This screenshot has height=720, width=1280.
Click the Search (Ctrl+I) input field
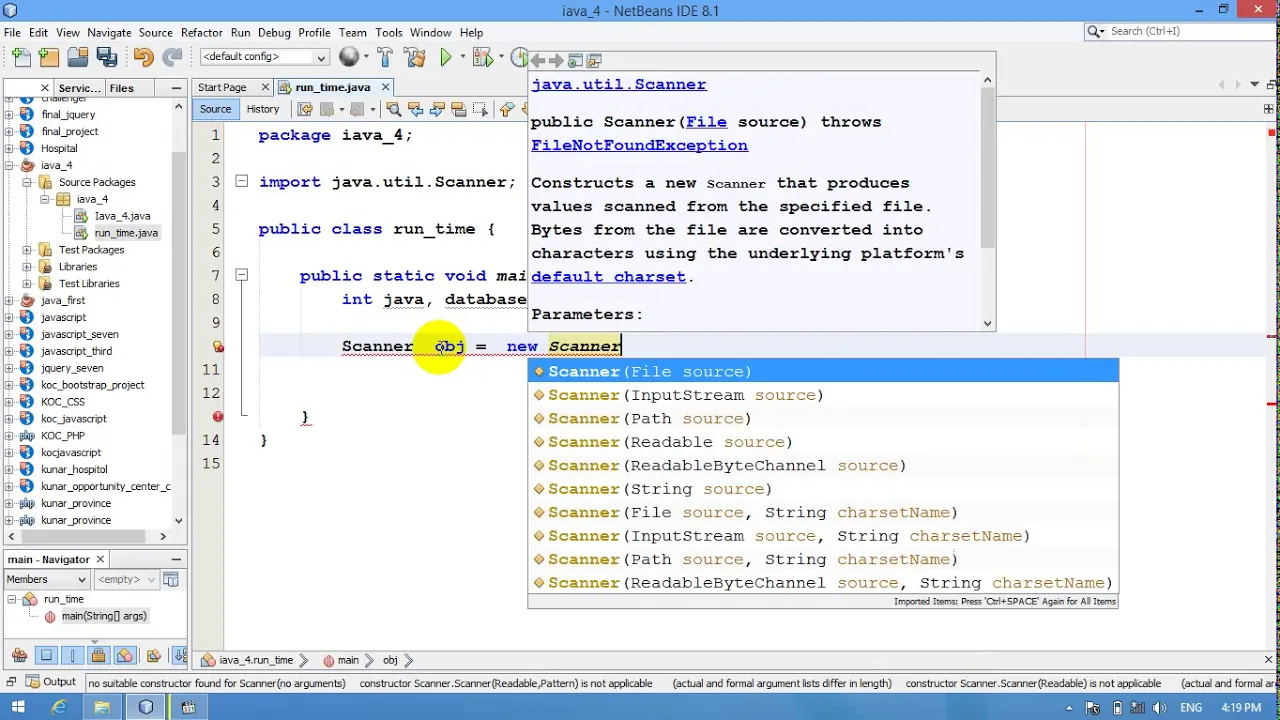1185,31
